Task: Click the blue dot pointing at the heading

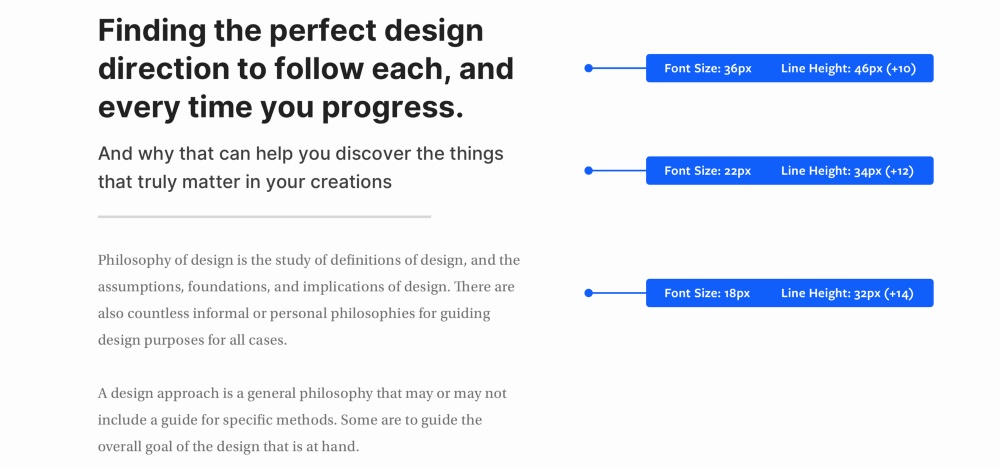Action: 589,68
